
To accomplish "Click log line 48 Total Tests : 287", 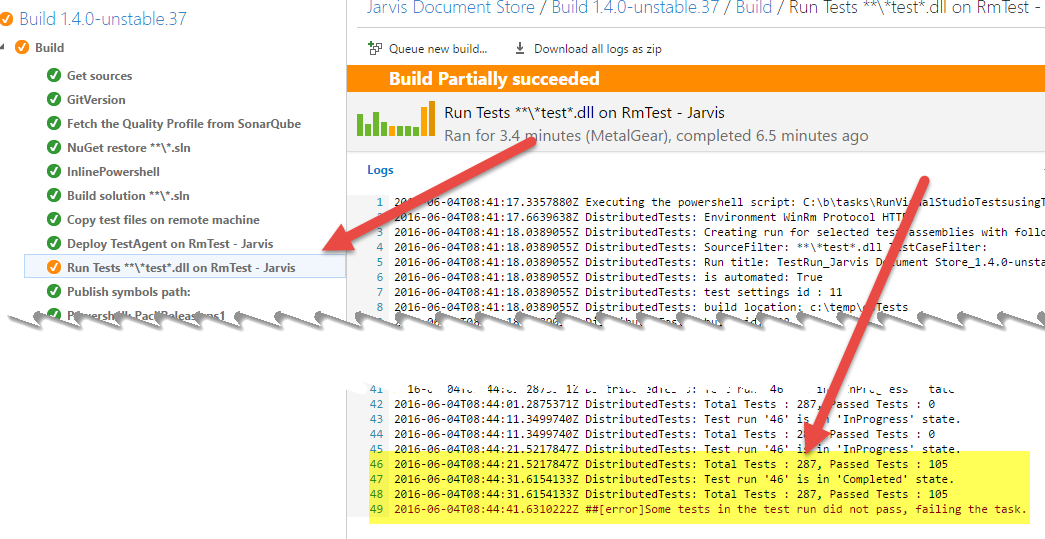I will click(x=670, y=494).
